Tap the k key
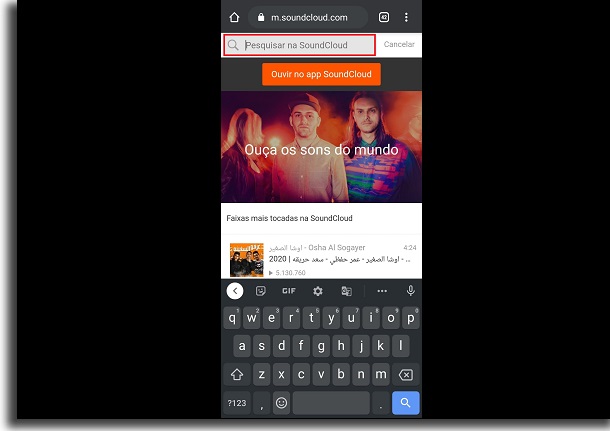The image size is (610, 431). tap(381, 346)
